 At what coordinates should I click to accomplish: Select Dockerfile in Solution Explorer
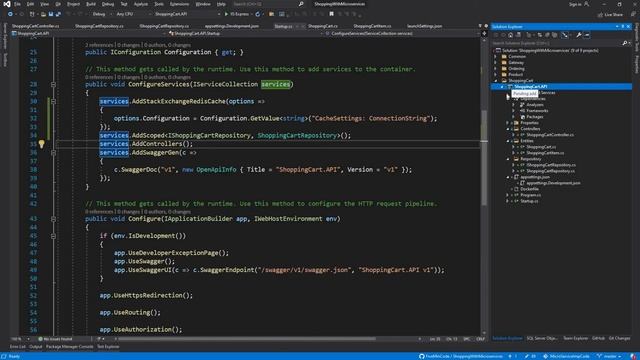pyautogui.click(x=529, y=189)
